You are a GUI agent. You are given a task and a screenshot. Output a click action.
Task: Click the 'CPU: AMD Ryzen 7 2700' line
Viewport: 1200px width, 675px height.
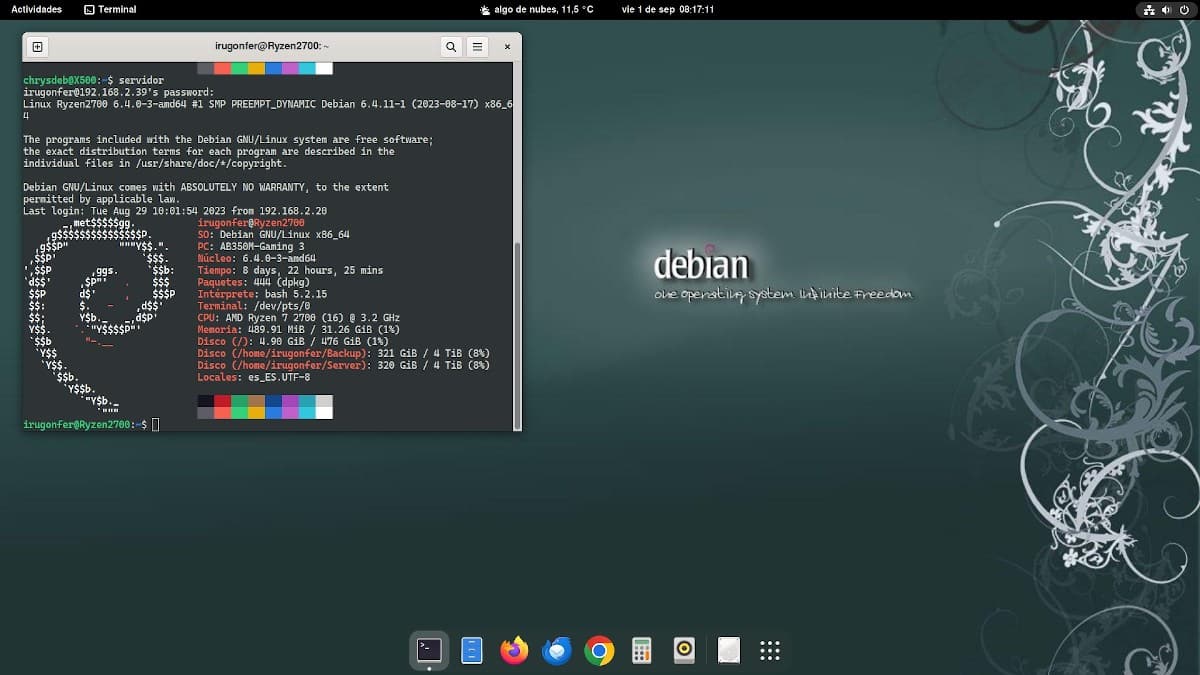[x=299, y=319]
